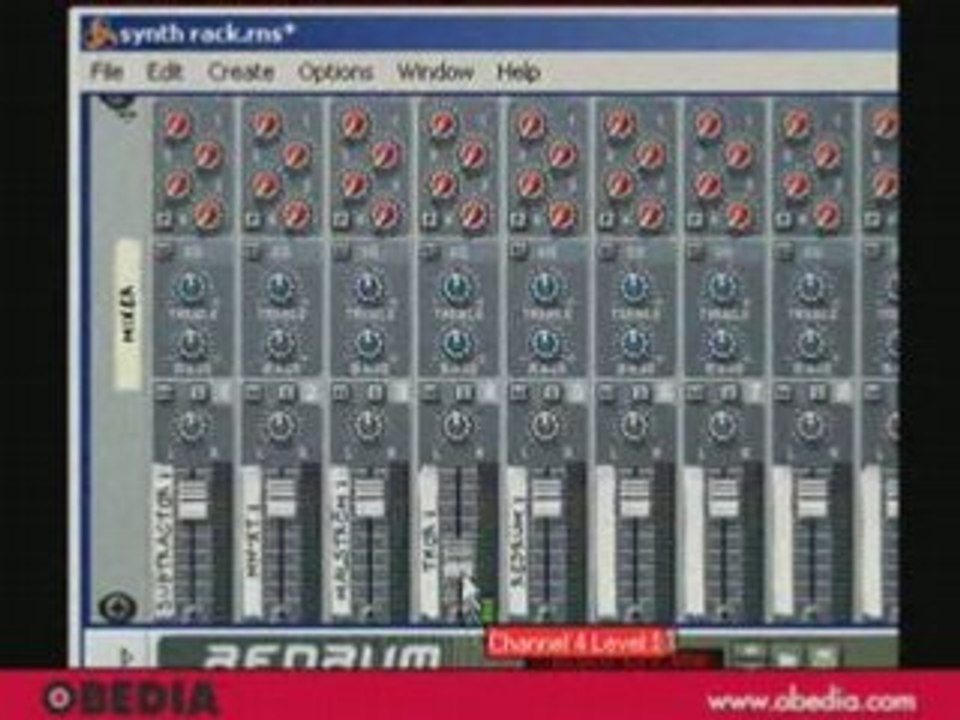The image size is (960, 720).
Task: Click aux send 1 knob on SUBTRACTOR 1 channel
Action: tap(177, 126)
